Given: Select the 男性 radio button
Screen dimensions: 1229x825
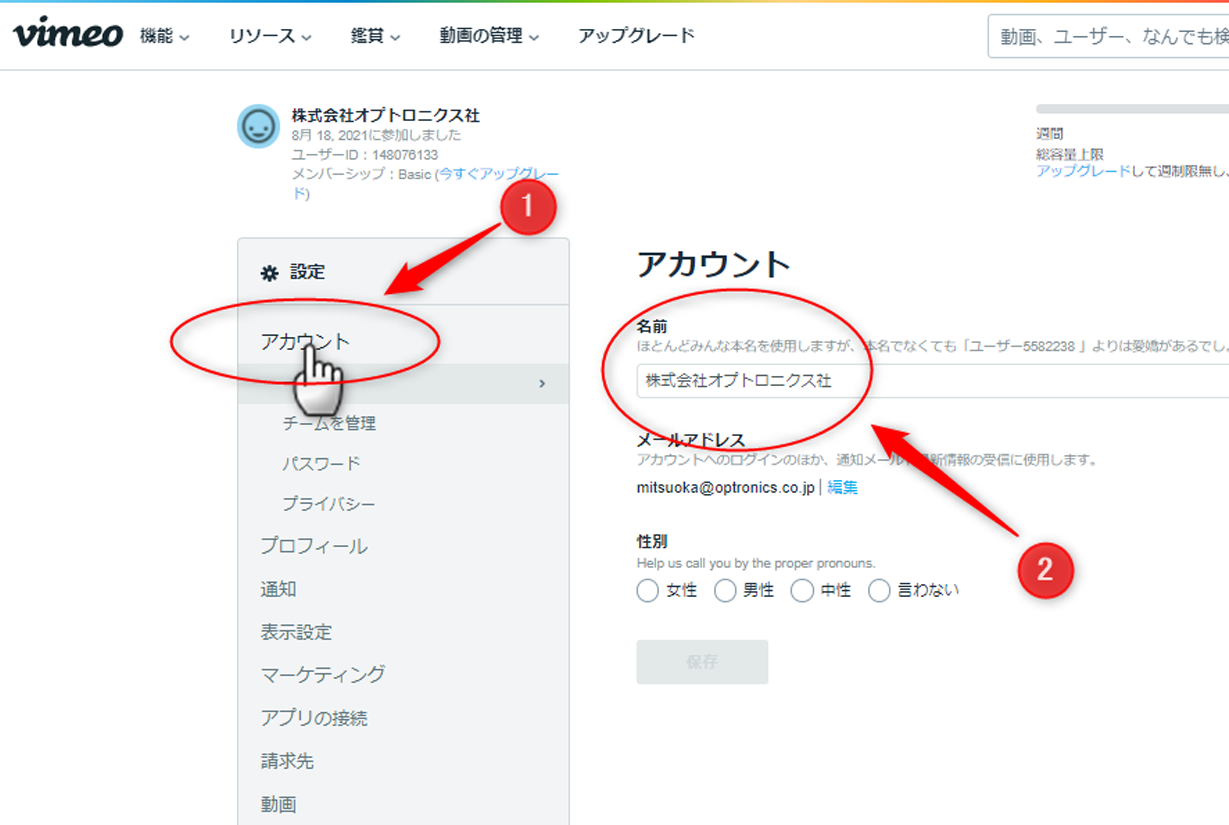Looking at the screenshot, I should click(725, 591).
